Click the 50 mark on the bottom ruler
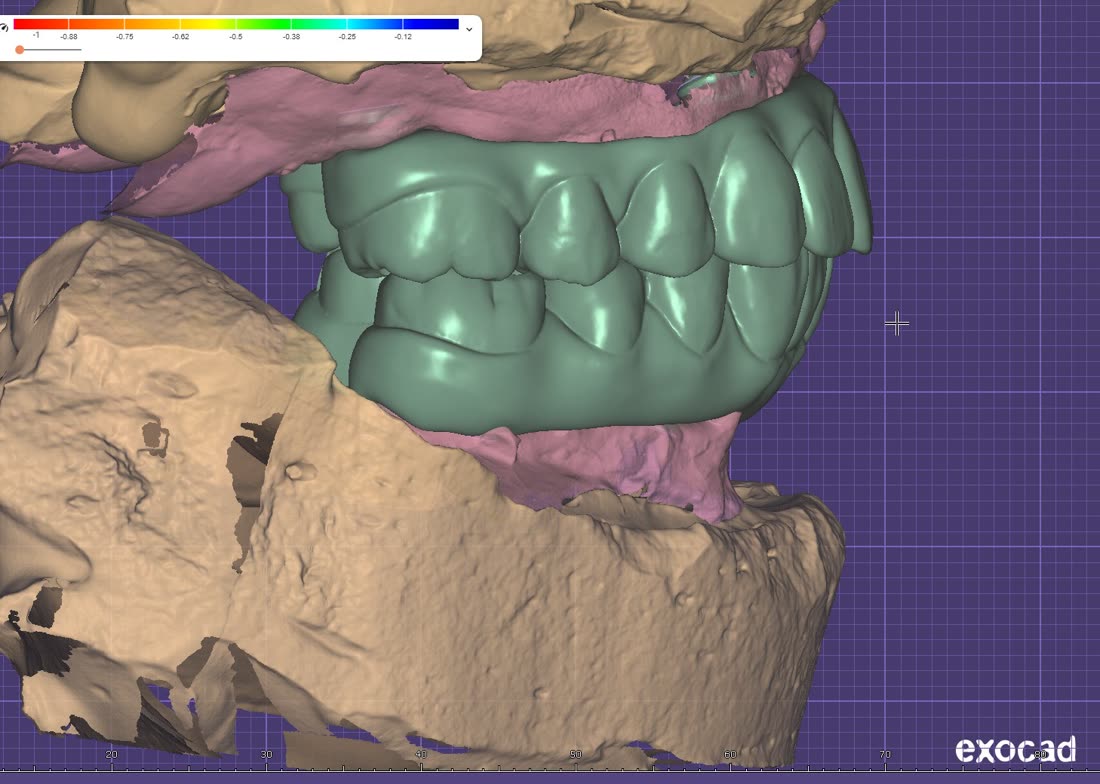This screenshot has width=1100, height=784. click(575, 755)
